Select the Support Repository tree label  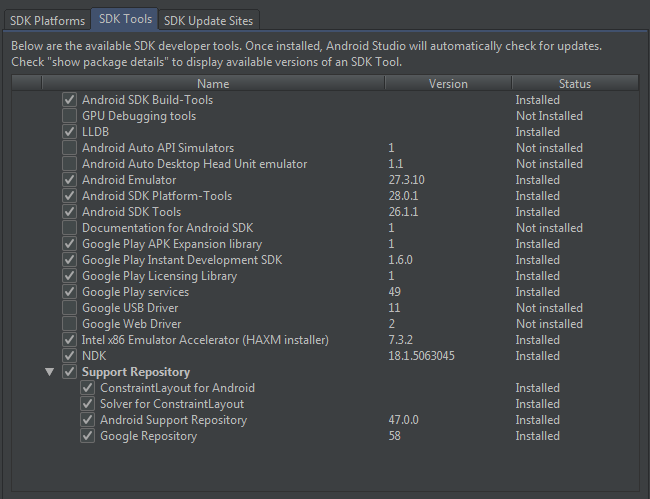[x=136, y=372]
